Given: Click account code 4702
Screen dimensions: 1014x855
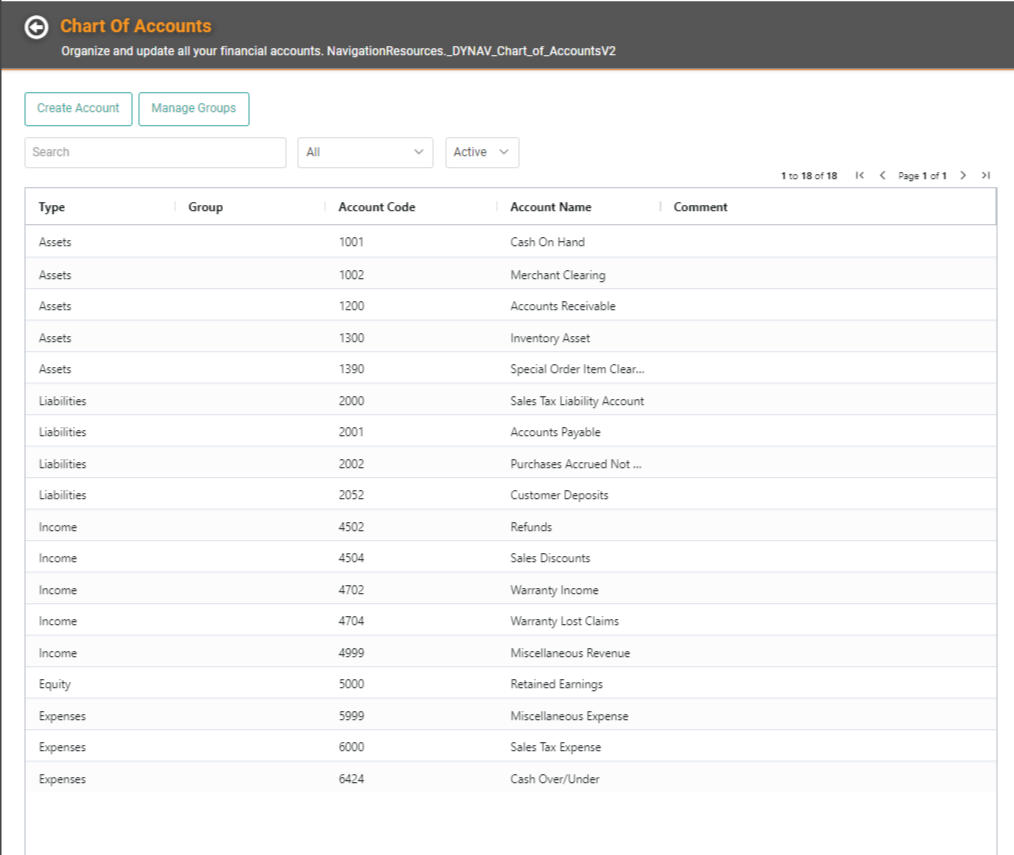Looking at the screenshot, I should (x=351, y=590).
